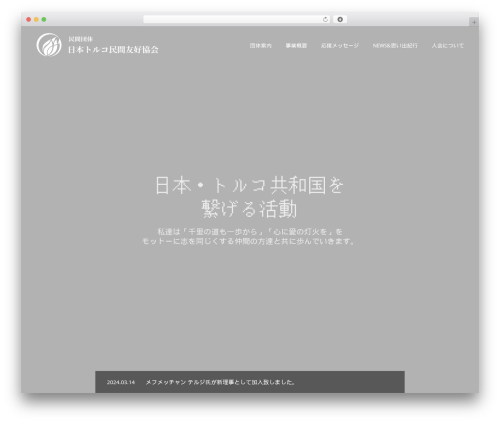This screenshot has width=500, height=423.
Task: Close the window with the red button
Action: (29, 20)
